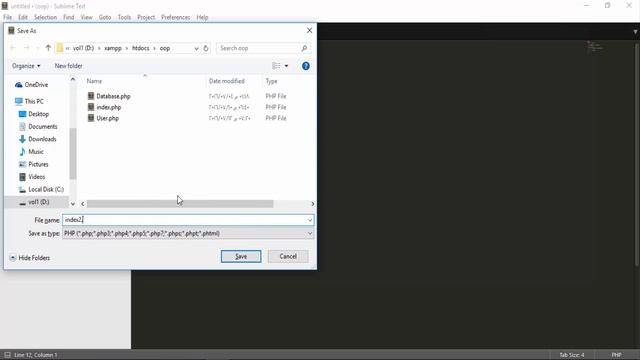Click xampp in the address path
Image resolution: width=640 pixels, height=360 pixels.
(x=113, y=48)
